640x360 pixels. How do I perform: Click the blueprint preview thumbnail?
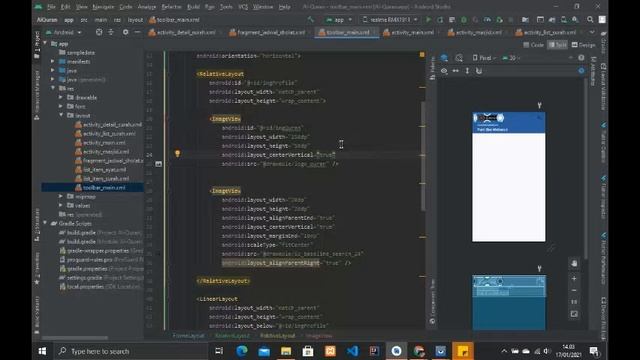pos(509,302)
